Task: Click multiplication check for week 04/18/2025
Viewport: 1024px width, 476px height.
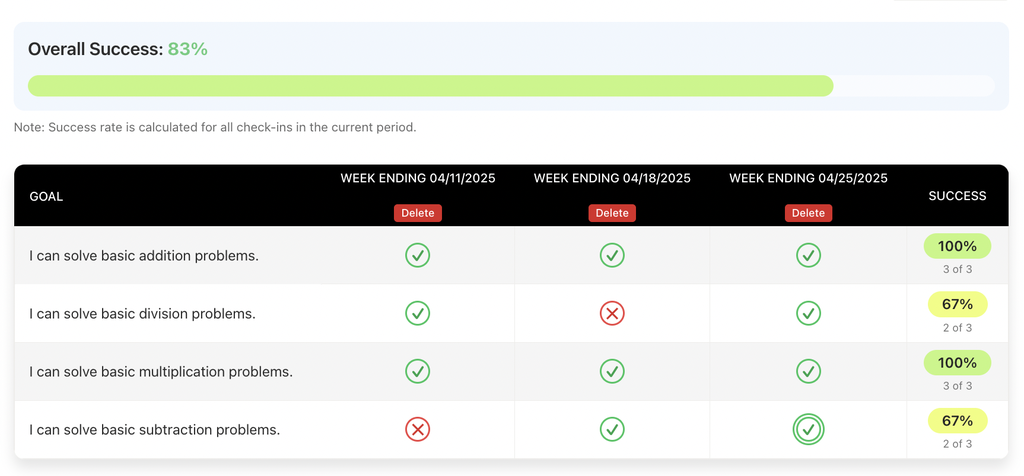Action: (612, 372)
